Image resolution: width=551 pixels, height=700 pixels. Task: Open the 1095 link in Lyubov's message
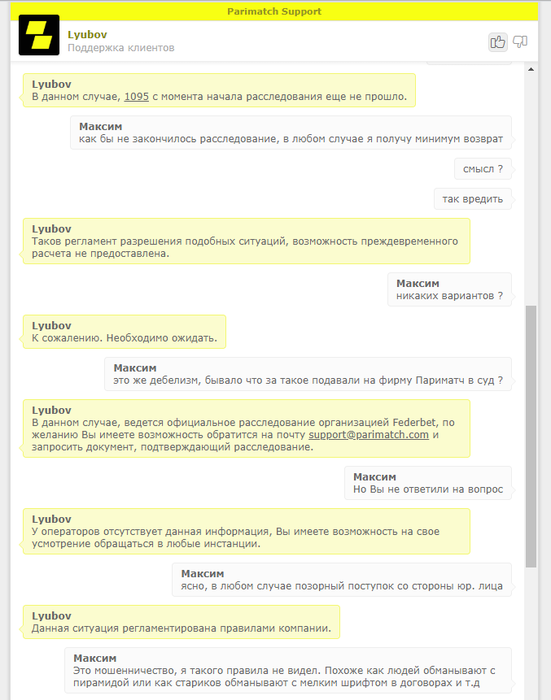click(x=136, y=96)
